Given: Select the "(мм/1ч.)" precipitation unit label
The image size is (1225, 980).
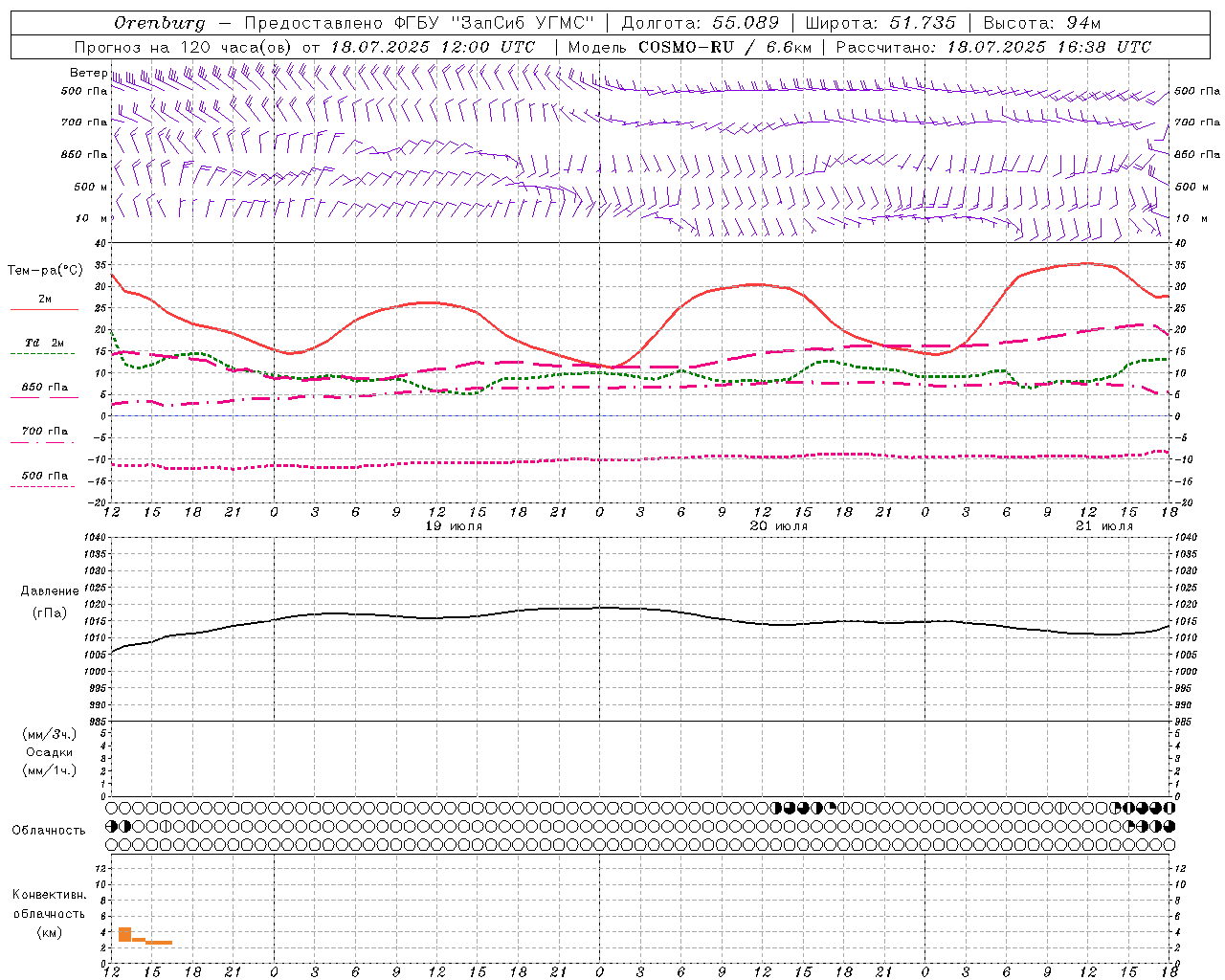Looking at the screenshot, I should click(x=50, y=770).
